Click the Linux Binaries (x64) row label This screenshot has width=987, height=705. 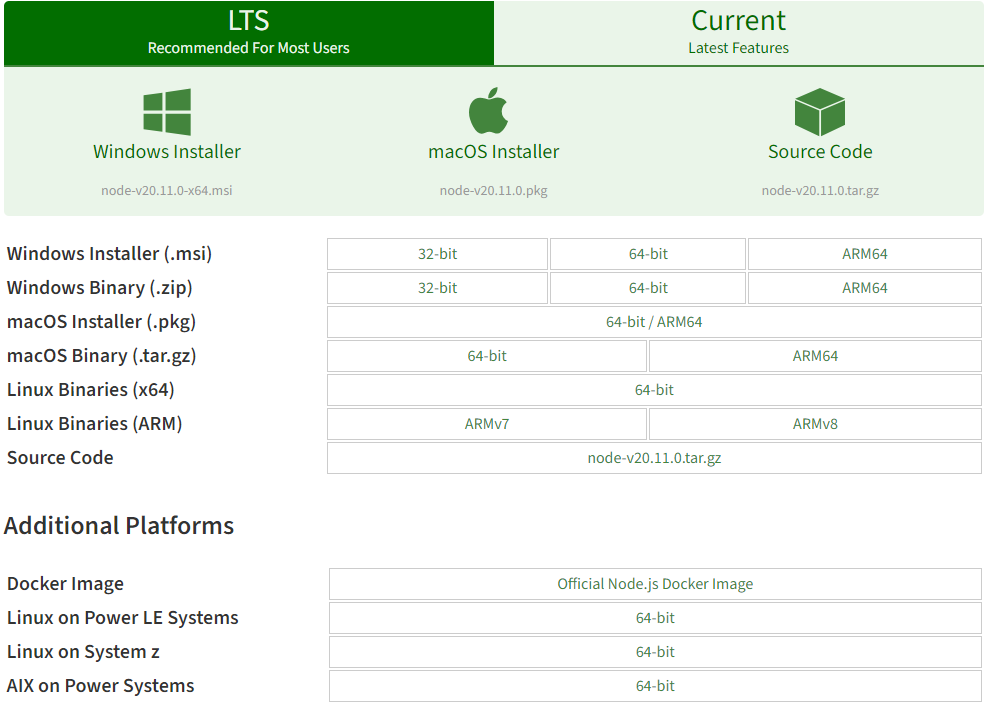click(91, 390)
